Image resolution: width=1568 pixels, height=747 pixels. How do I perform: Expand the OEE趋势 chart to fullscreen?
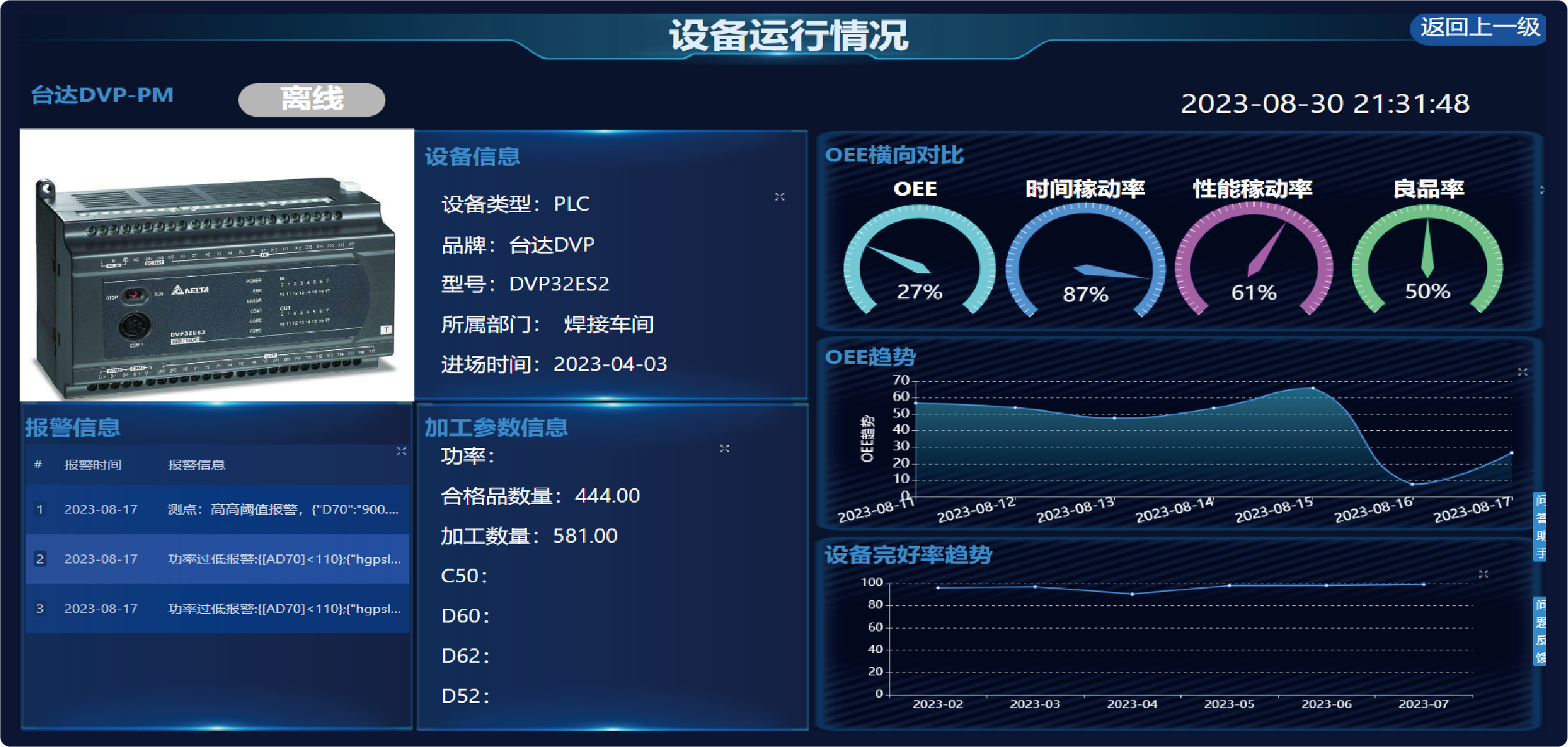(x=1523, y=372)
